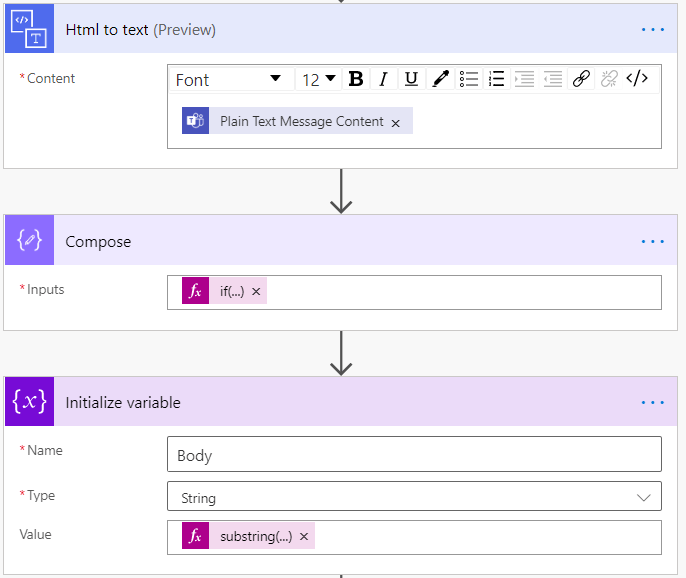
Task: Insert a numbered list
Action: tap(496, 80)
